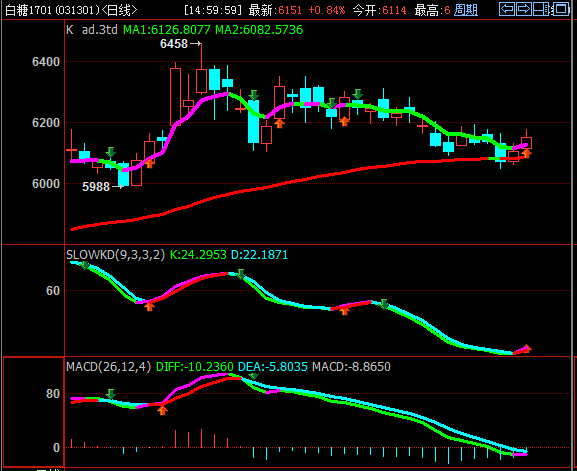Maximize chart with the single-window icon
The image size is (577, 471).
(561, 9)
